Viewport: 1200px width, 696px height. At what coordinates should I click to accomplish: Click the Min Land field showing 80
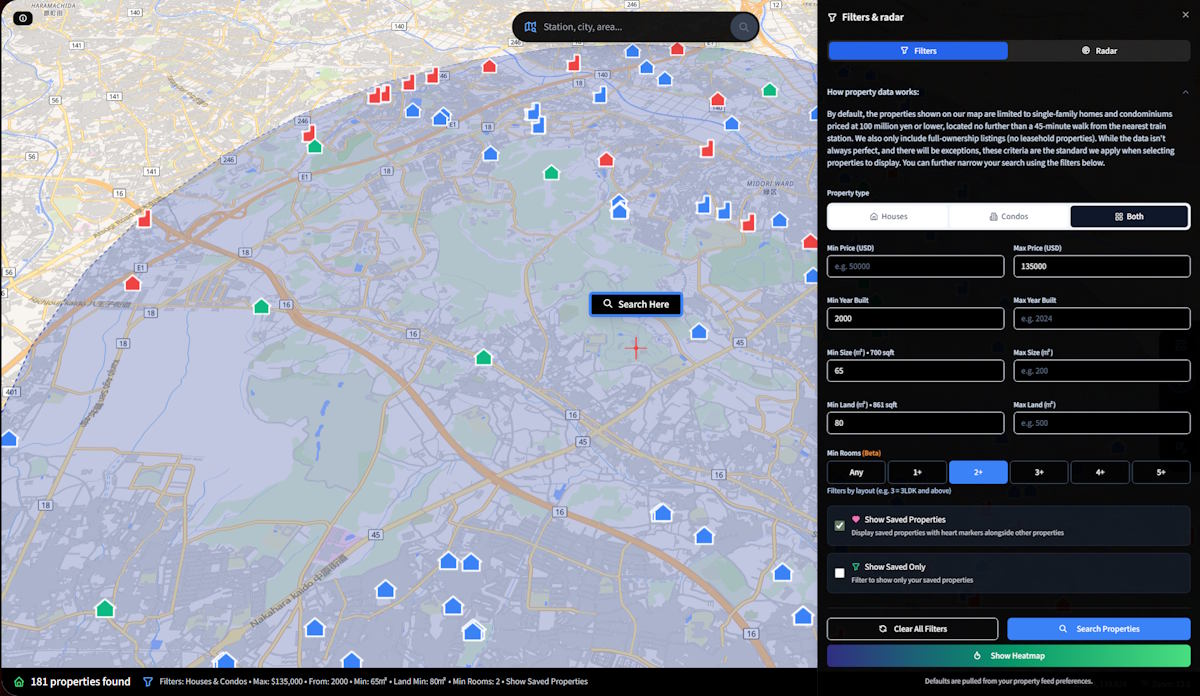pos(915,423)
